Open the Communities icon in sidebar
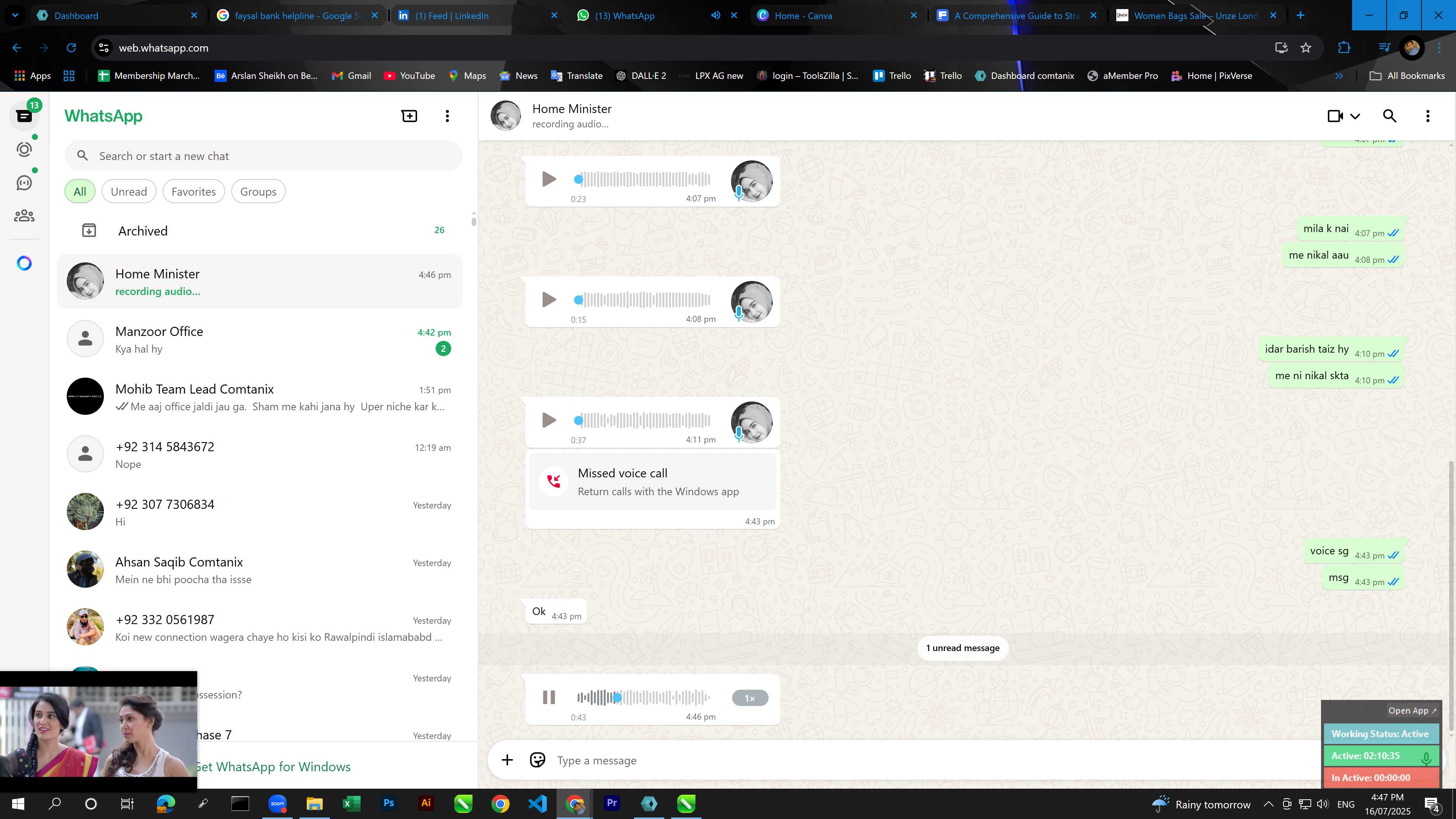The height and width of the screenshot is (819, 1456). tap(24, 215)
